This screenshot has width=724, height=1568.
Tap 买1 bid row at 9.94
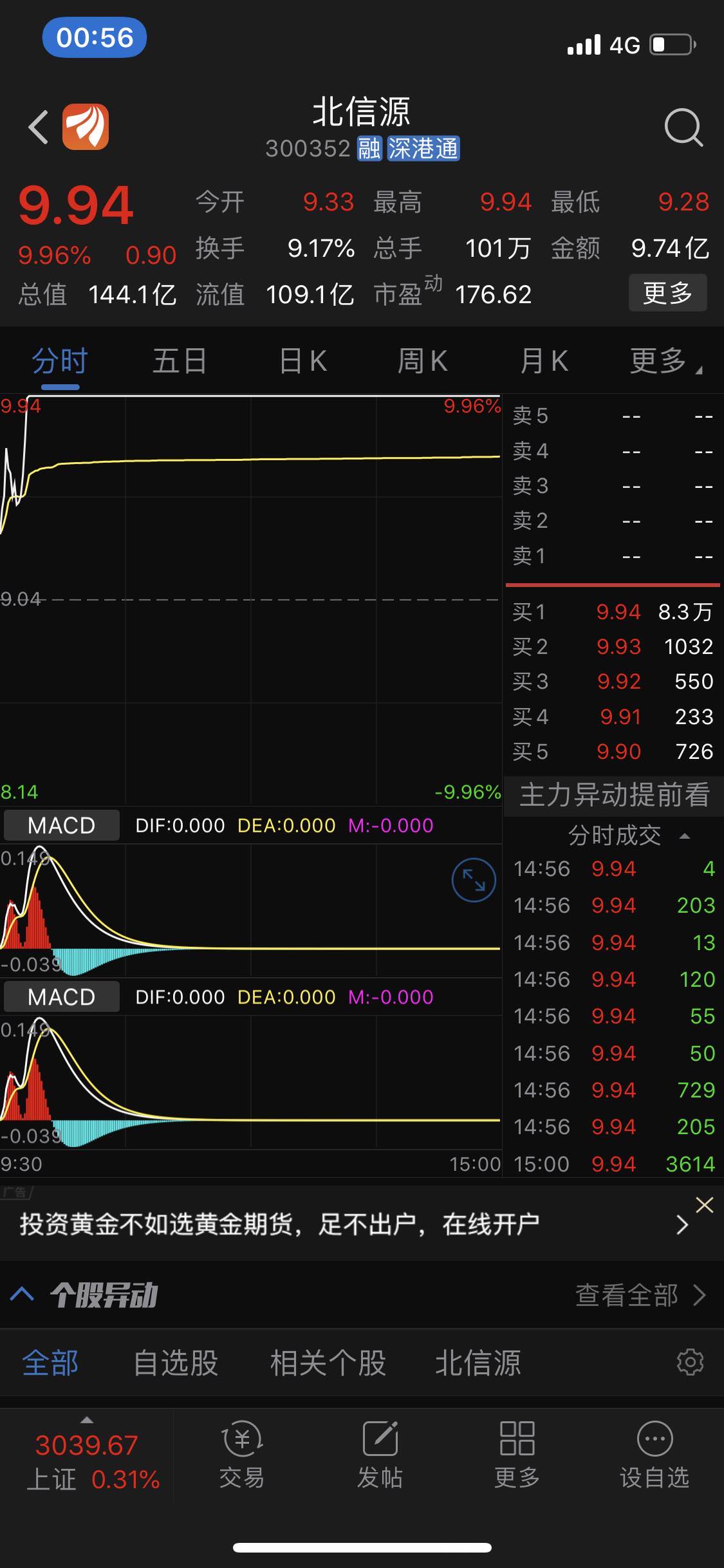point(613,611)
